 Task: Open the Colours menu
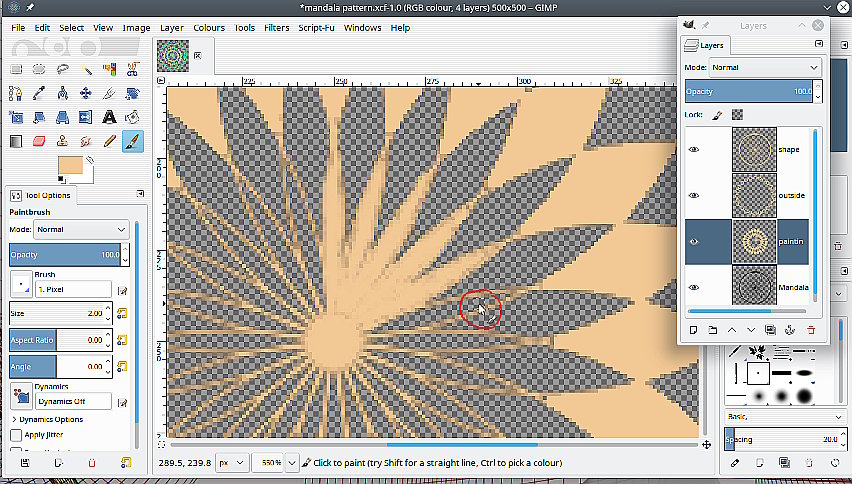click(209, 28)
